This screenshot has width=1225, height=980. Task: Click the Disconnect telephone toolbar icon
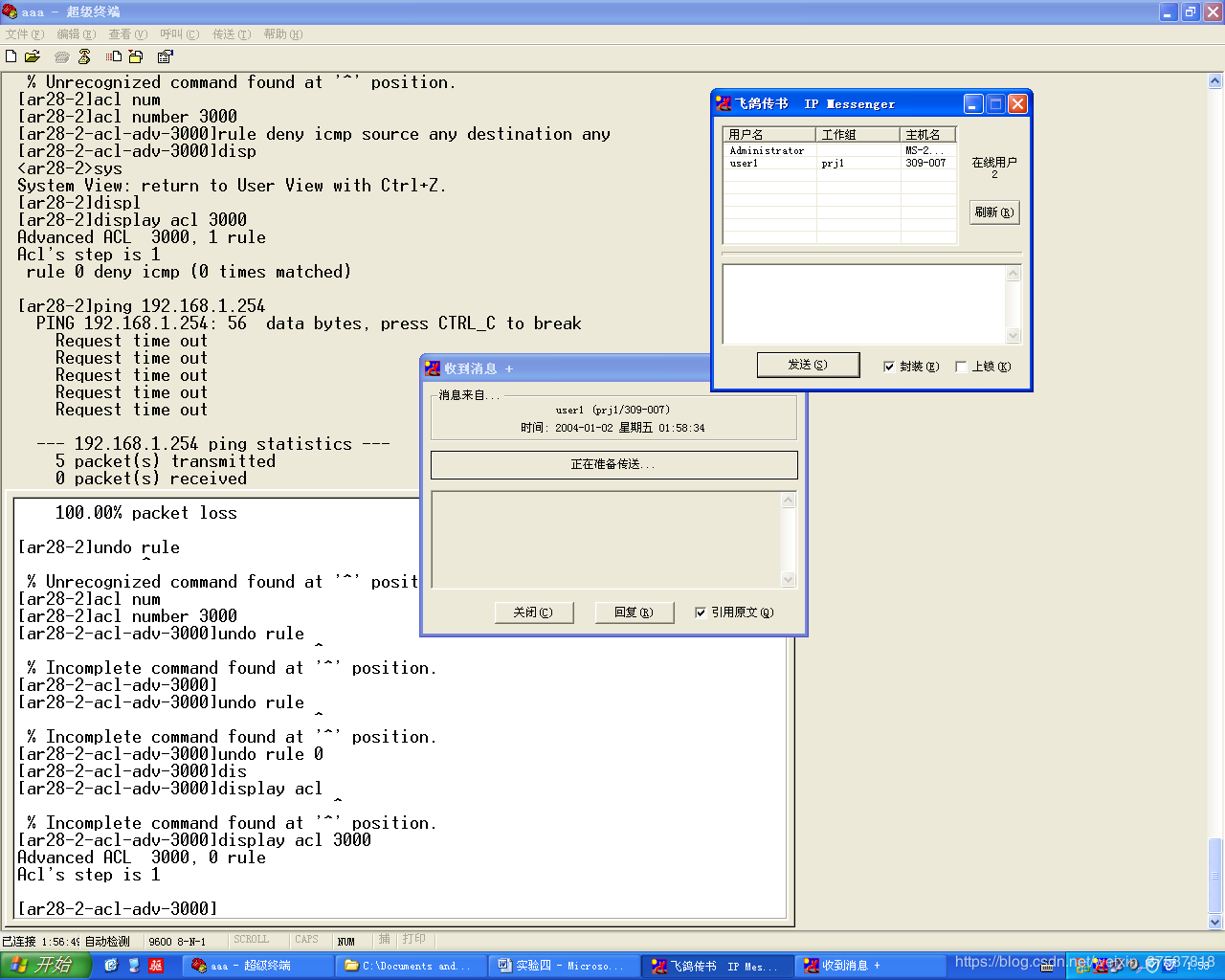point(84,56)
